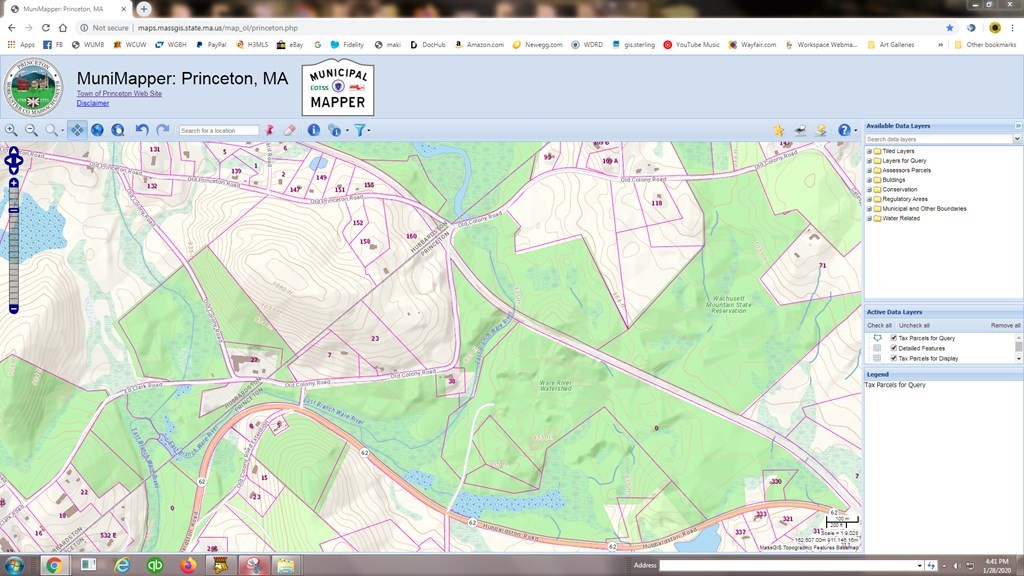The image size is (1024, 576).
Task: Switch to the MuniMapper: Princeton, MA tab
Action: point(65,9)
